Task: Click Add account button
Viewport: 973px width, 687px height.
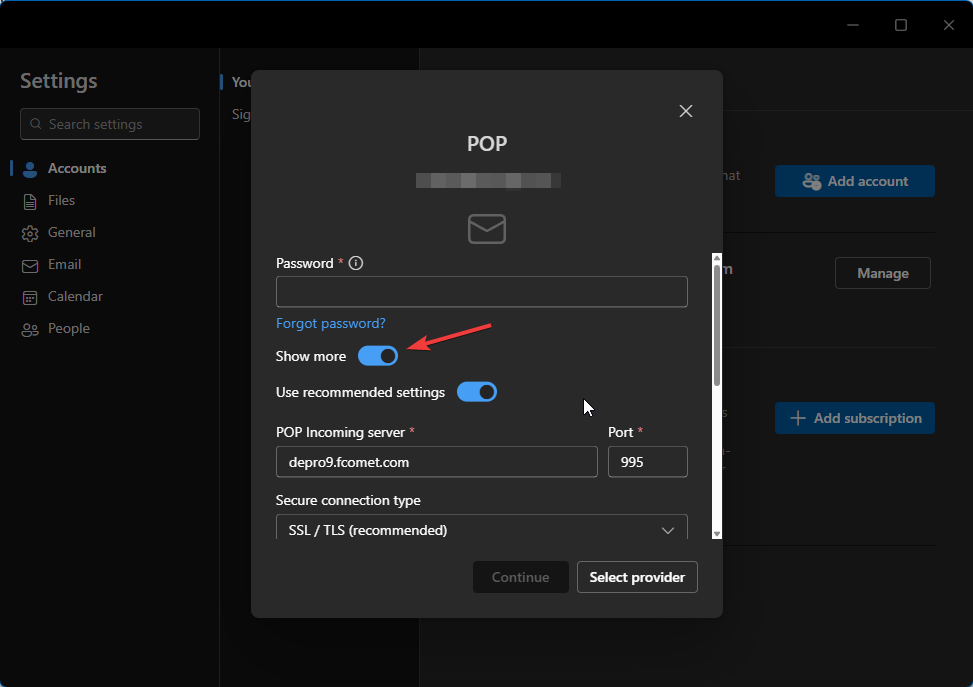Action: pyautogui.click(x=854, y=181)
